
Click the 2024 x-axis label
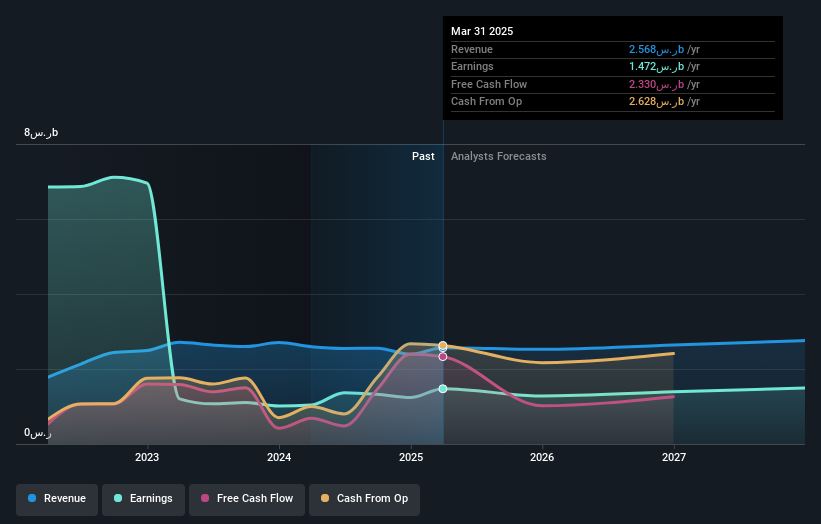(279, 458)
